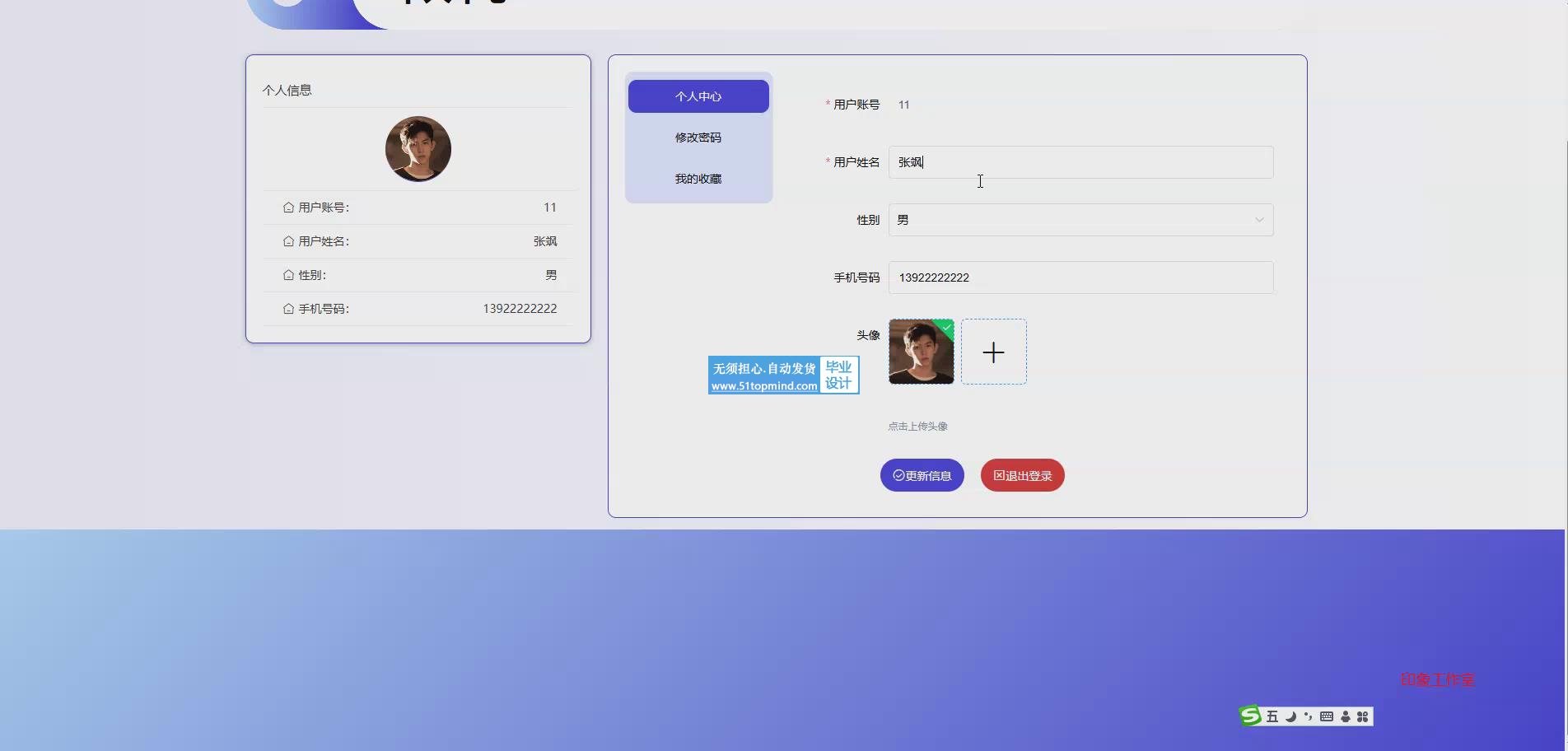Toggle the moon half-width mode icon
The width and height of the screenshot is (1568, 751).
click(1290, 716)
